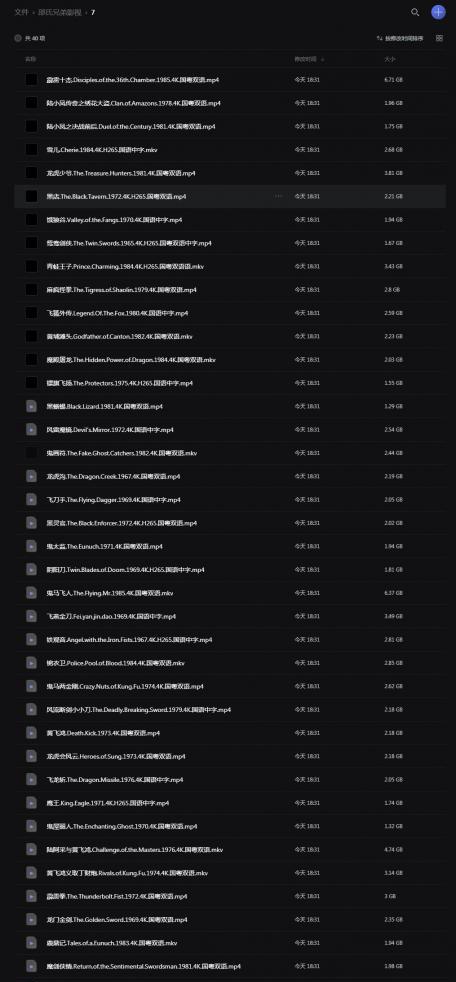Open the search icon in the header

[415, 12]
